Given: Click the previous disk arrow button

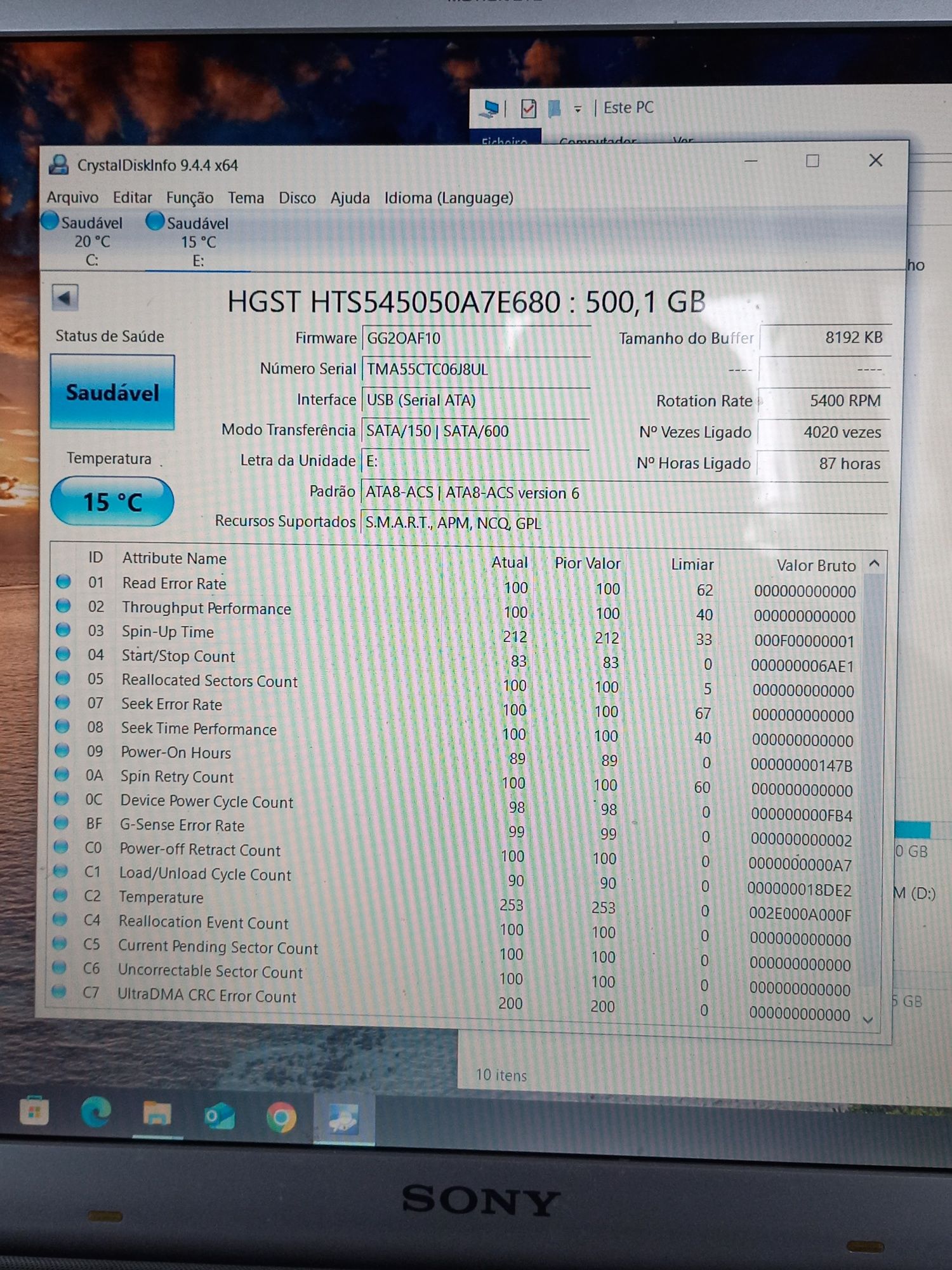Looking at the screenshot, I should (x=65, y=298).
